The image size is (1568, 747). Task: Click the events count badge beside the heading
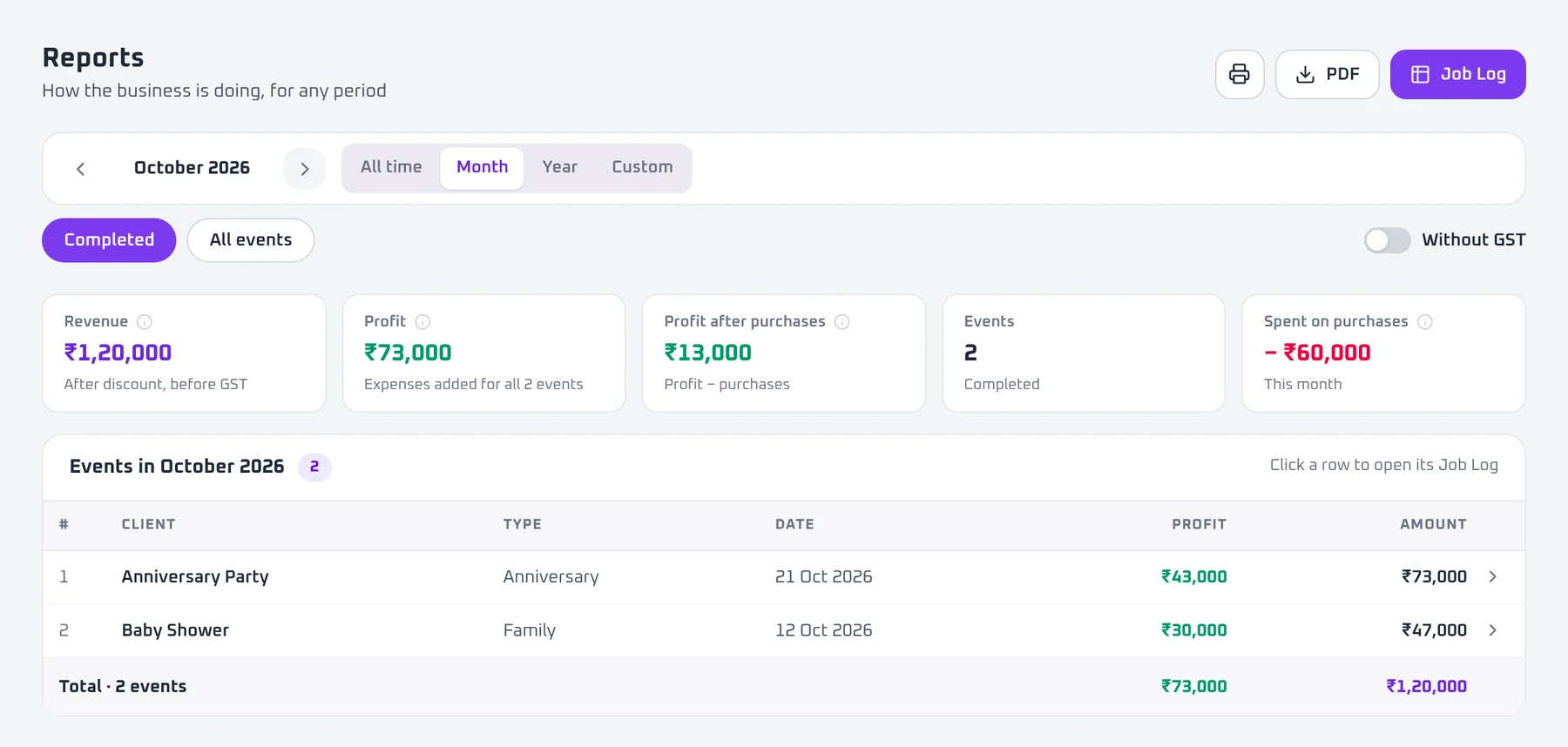pos(314,467)
